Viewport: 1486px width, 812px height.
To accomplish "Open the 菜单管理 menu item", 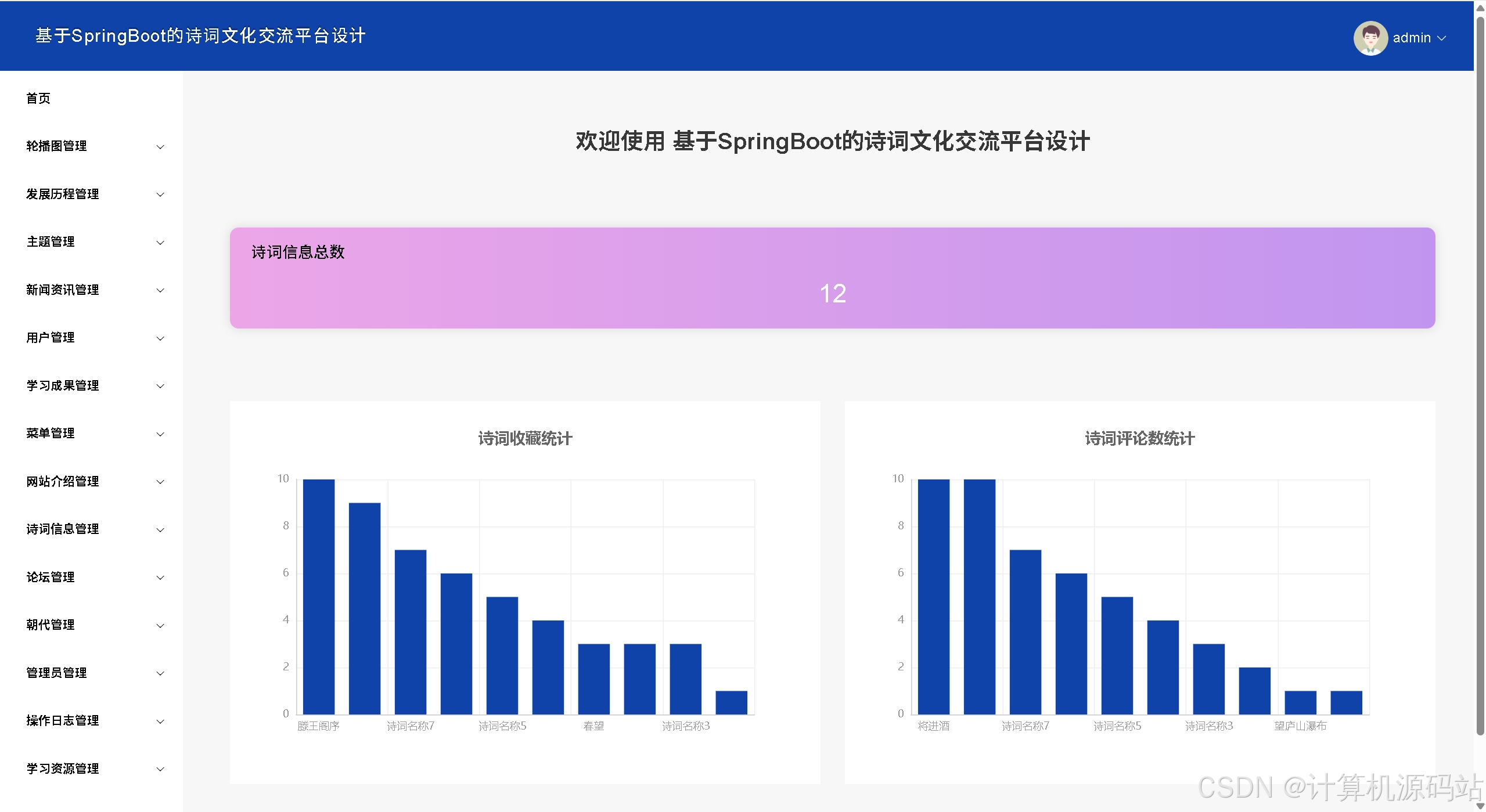I will tap(92, 434).
